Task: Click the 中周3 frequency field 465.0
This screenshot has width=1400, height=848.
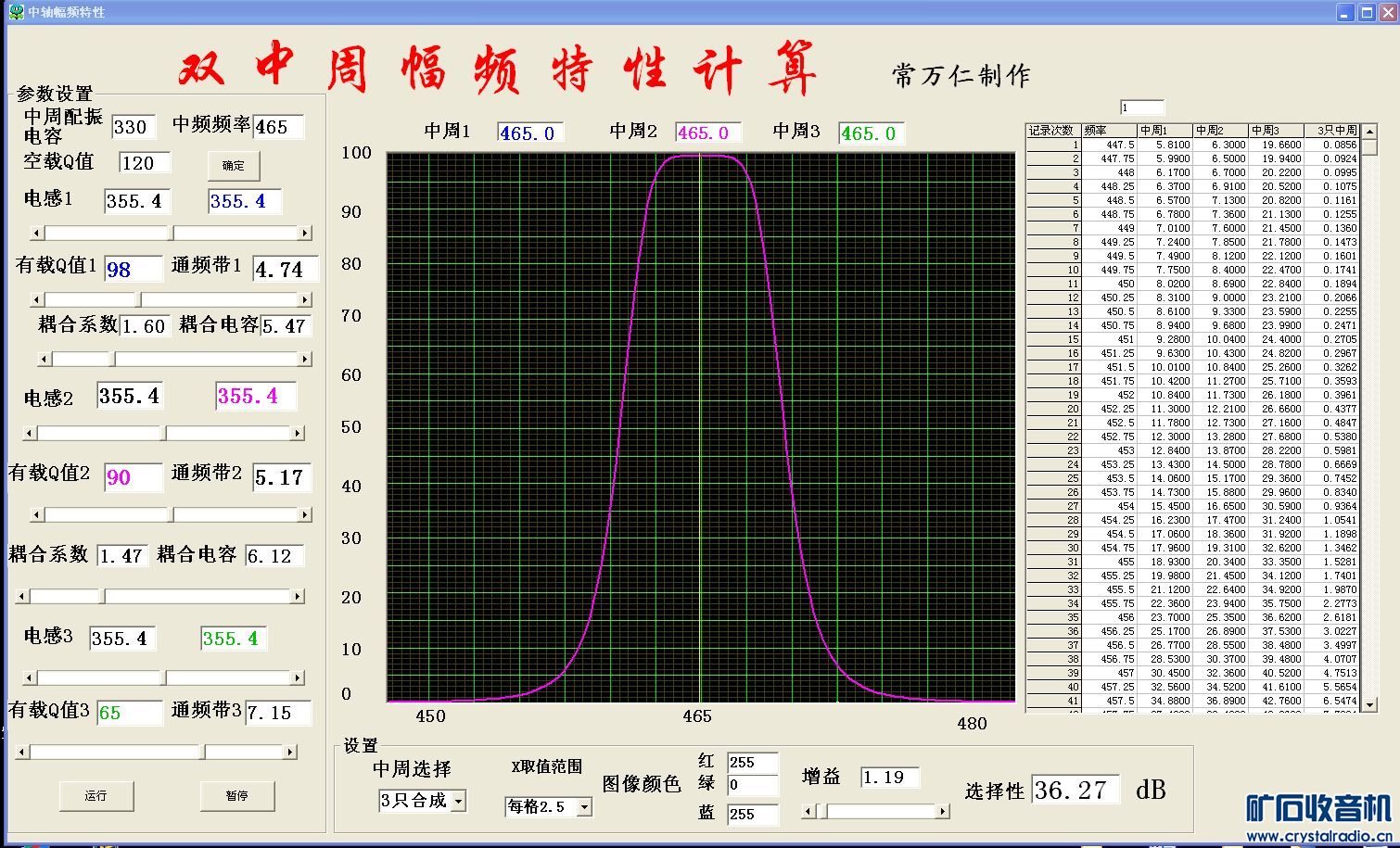Action: (x=872, y=133)
